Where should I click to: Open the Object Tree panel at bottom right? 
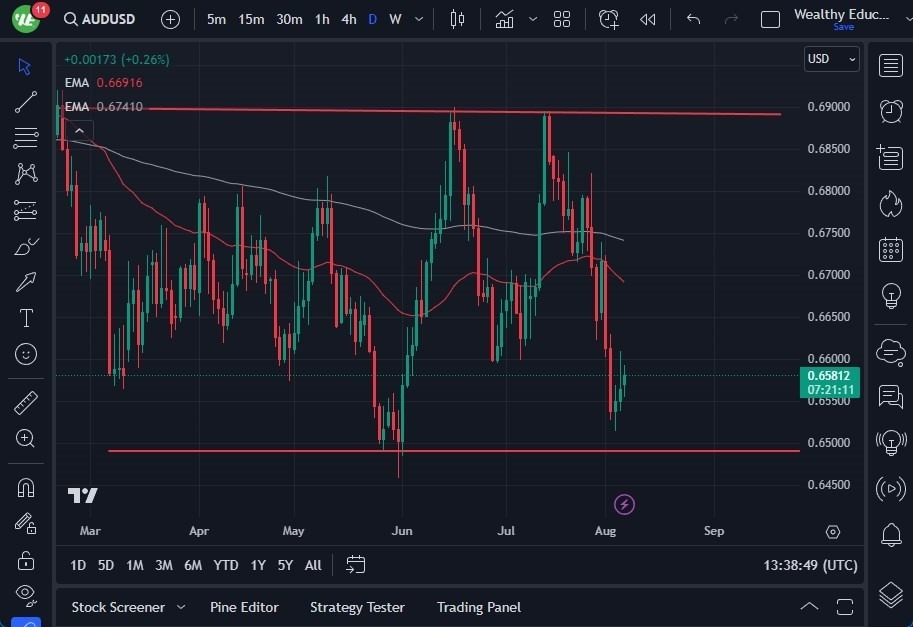891,594
